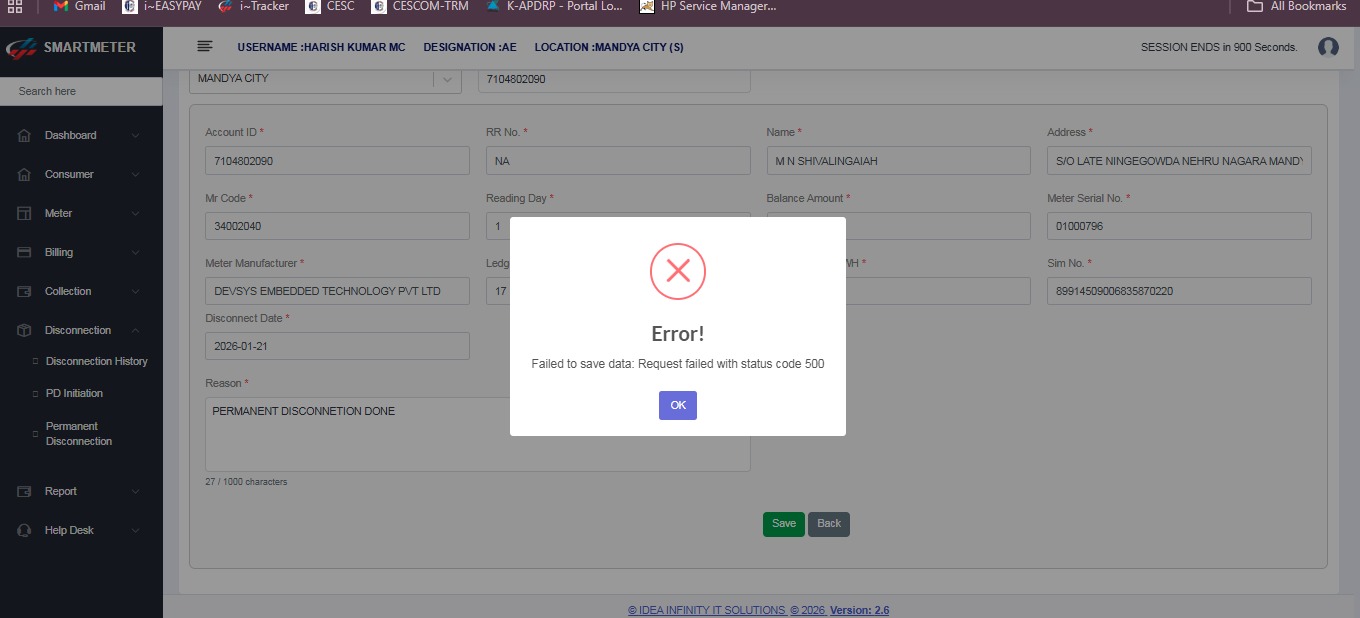
Task: Expand the Help Desk menu chevron
Action: coord(135,530)
